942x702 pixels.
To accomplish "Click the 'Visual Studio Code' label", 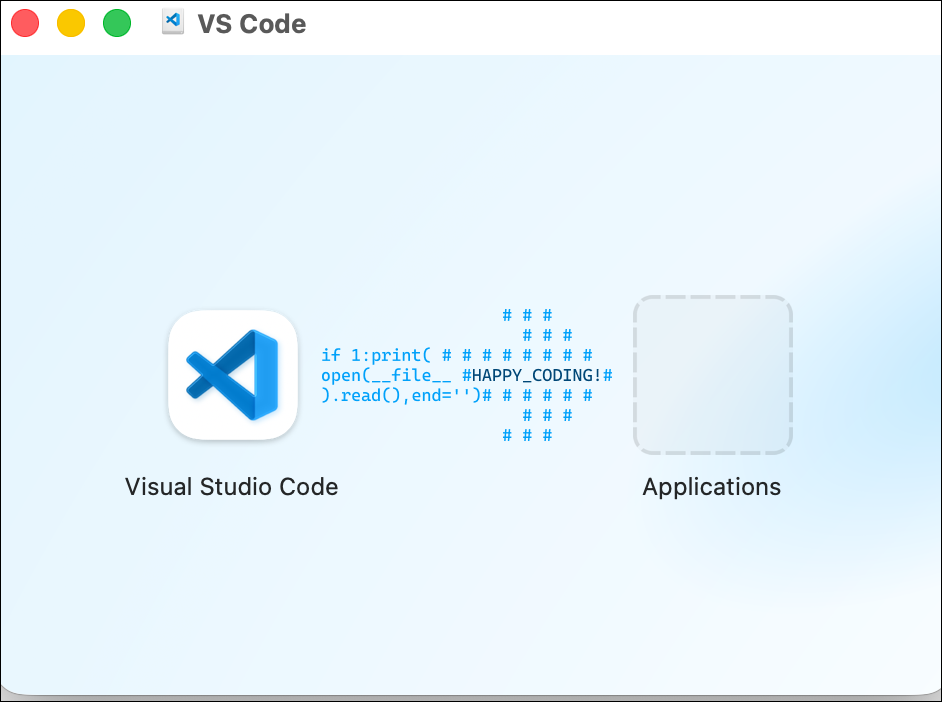I will [x=231, y=486].
